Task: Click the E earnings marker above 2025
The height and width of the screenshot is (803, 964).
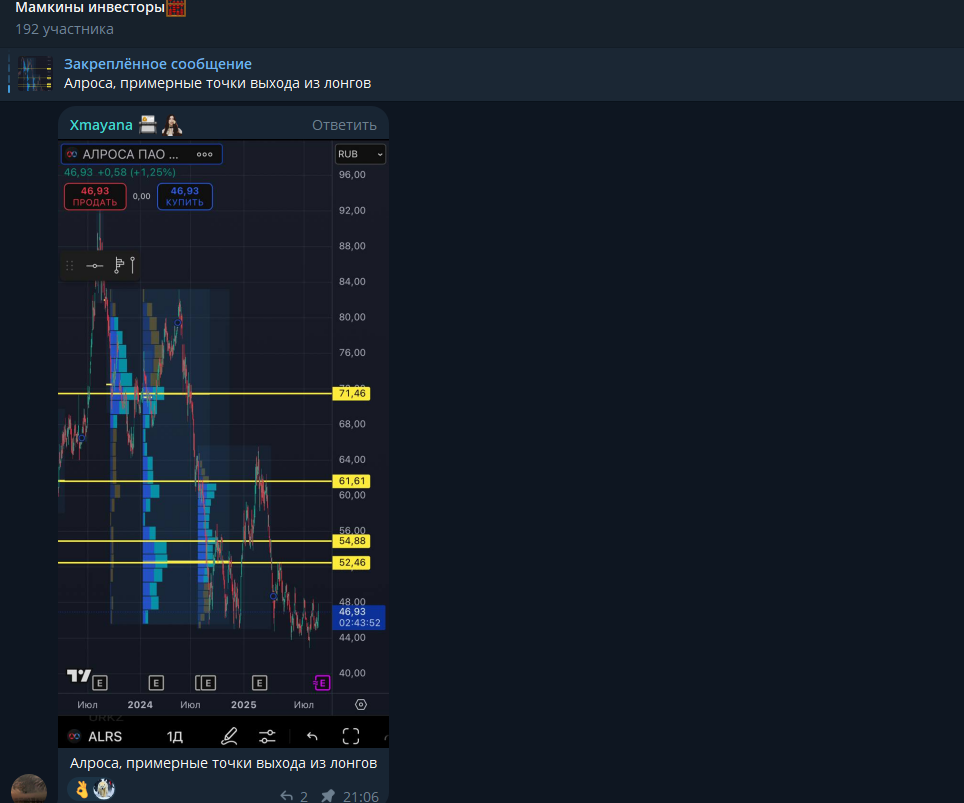Action: (x=259, y=683)
